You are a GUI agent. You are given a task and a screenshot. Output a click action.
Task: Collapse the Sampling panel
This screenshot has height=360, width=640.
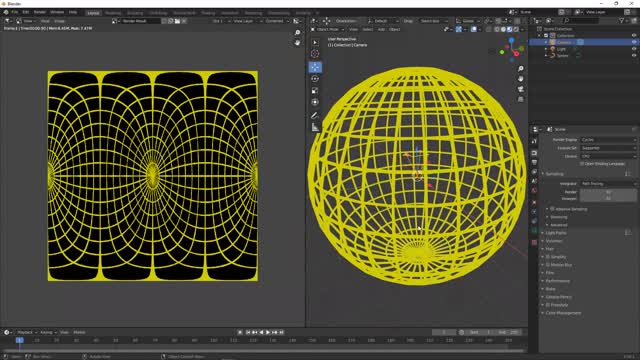pos(554,174)
